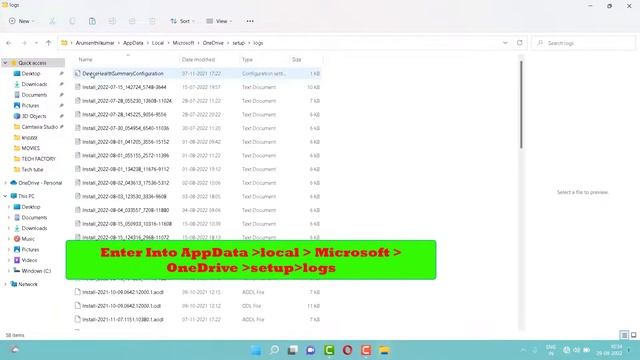This screenshot has height=360, width=640.
Task: Select Install_2022-07-28_055230 file
Action: pyautogui.click(x=197, y=101)
